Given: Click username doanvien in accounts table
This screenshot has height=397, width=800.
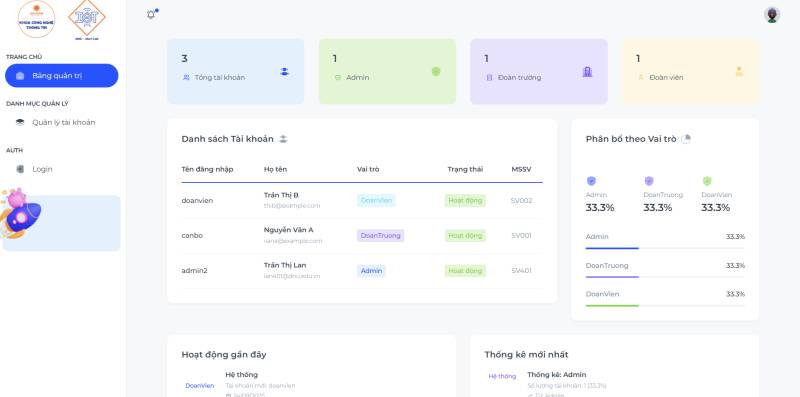Looking at the screenshot, I should pyautogui.click(x=197, y=201).
